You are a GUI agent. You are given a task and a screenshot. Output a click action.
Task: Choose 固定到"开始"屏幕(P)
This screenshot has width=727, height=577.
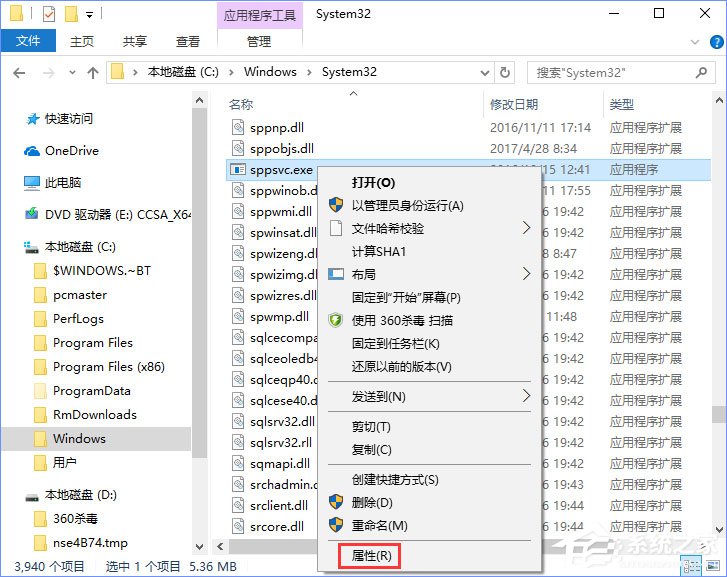tap(429, 297)
